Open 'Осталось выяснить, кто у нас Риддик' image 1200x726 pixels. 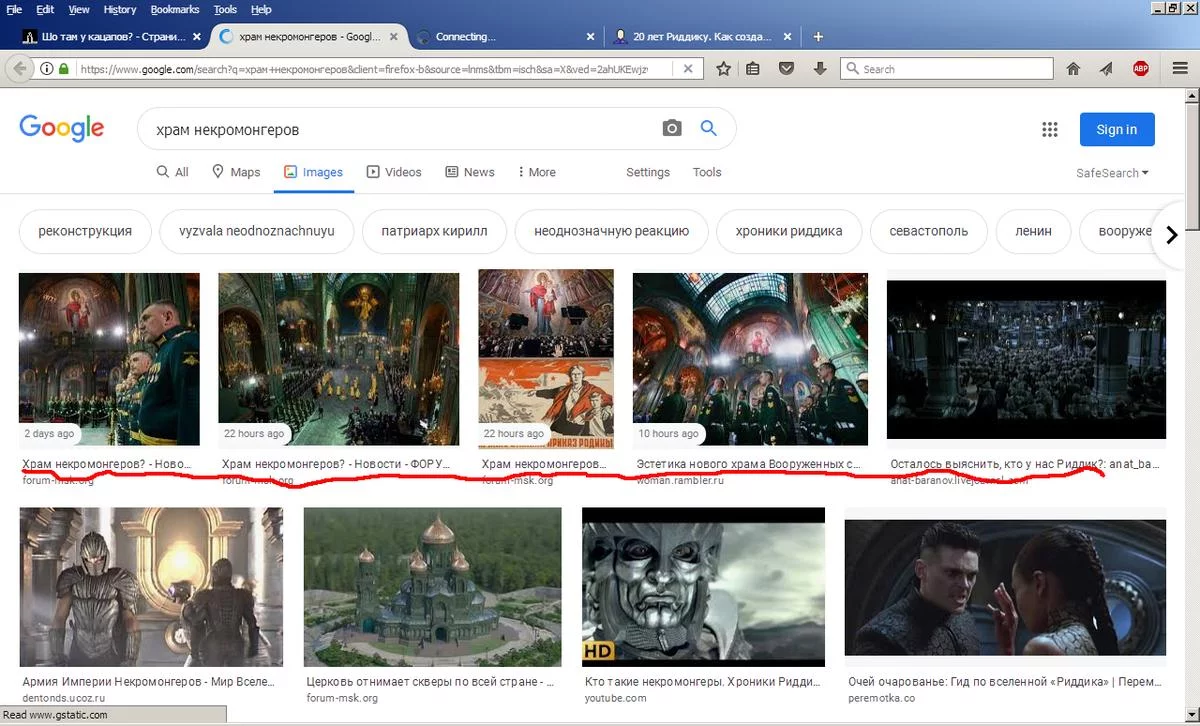[1026, 359]
